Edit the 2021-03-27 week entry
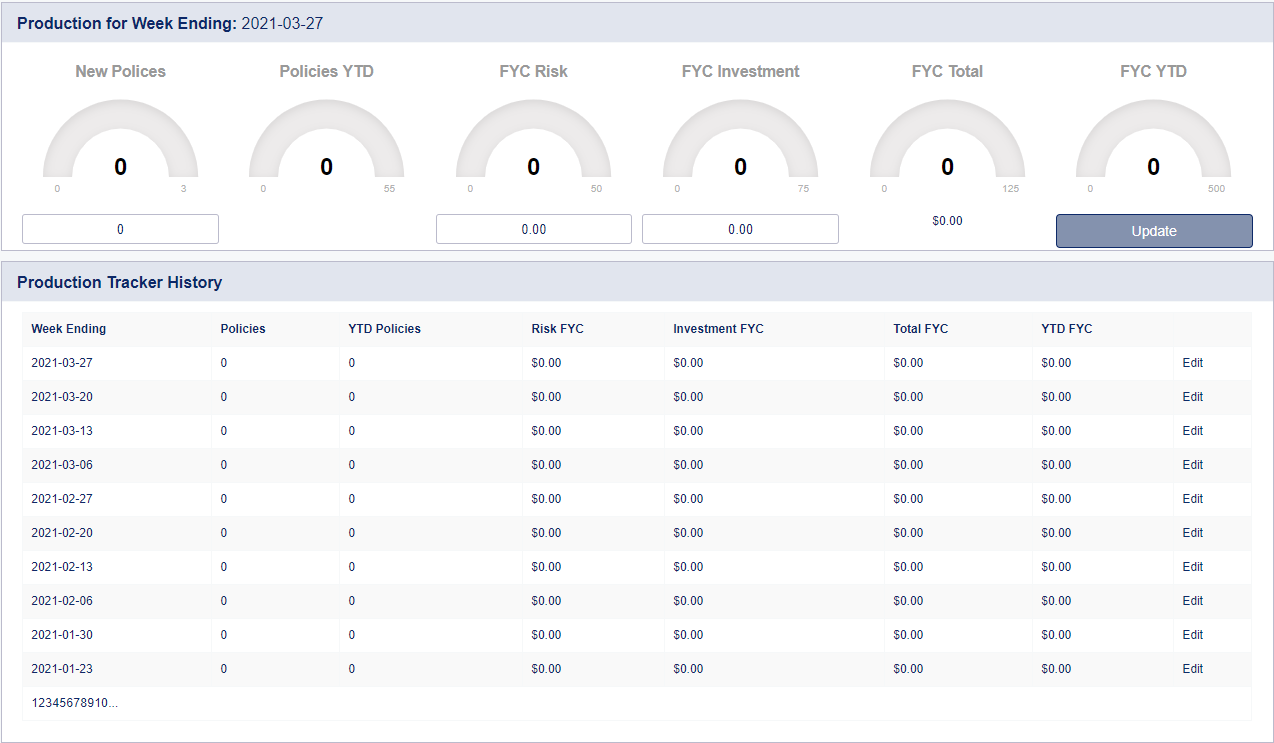The width and height of the screenshot is (1274, 743). (1192, 363)
